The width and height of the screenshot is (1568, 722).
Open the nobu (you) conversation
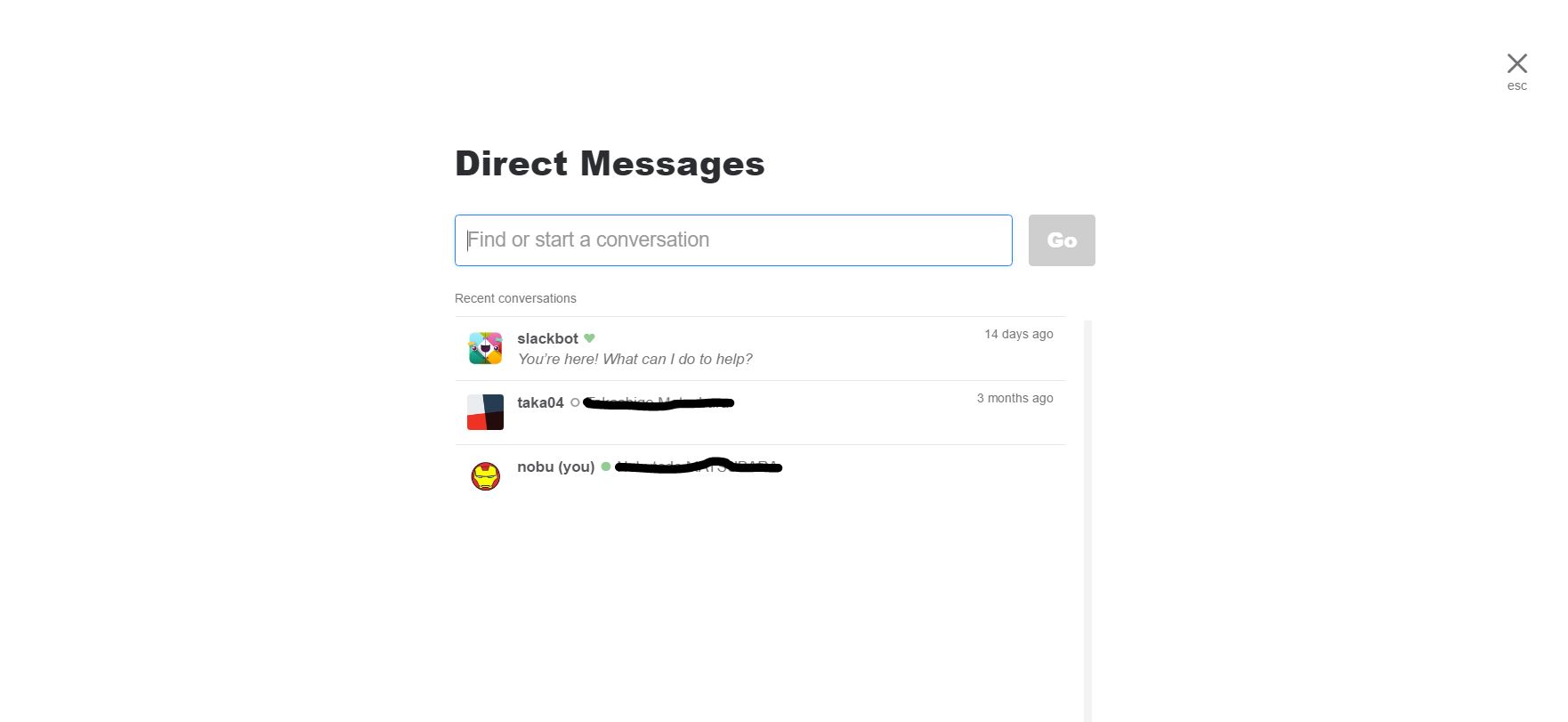pyautogui.click(x=760, y=477)
